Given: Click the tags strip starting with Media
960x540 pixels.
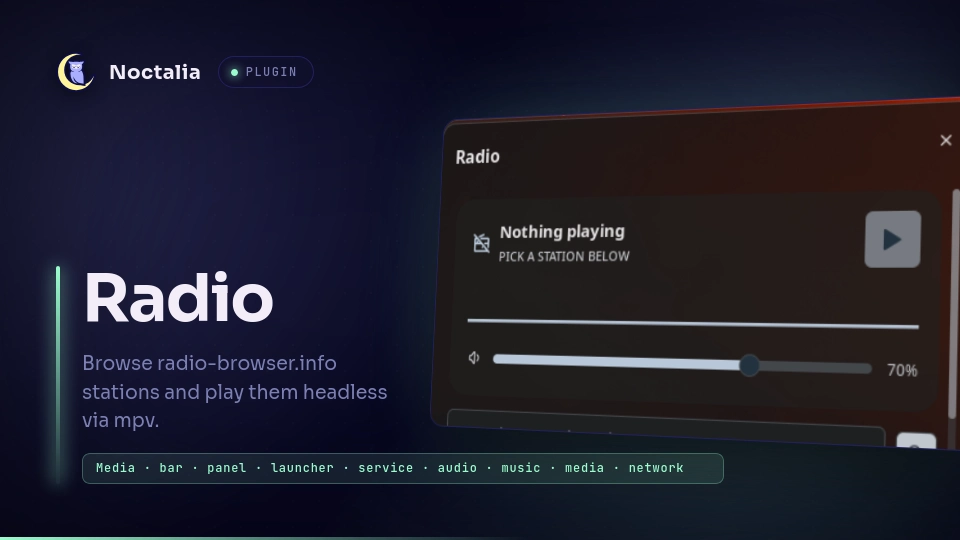Looking at the screenshot, I should tap(403, 468).
